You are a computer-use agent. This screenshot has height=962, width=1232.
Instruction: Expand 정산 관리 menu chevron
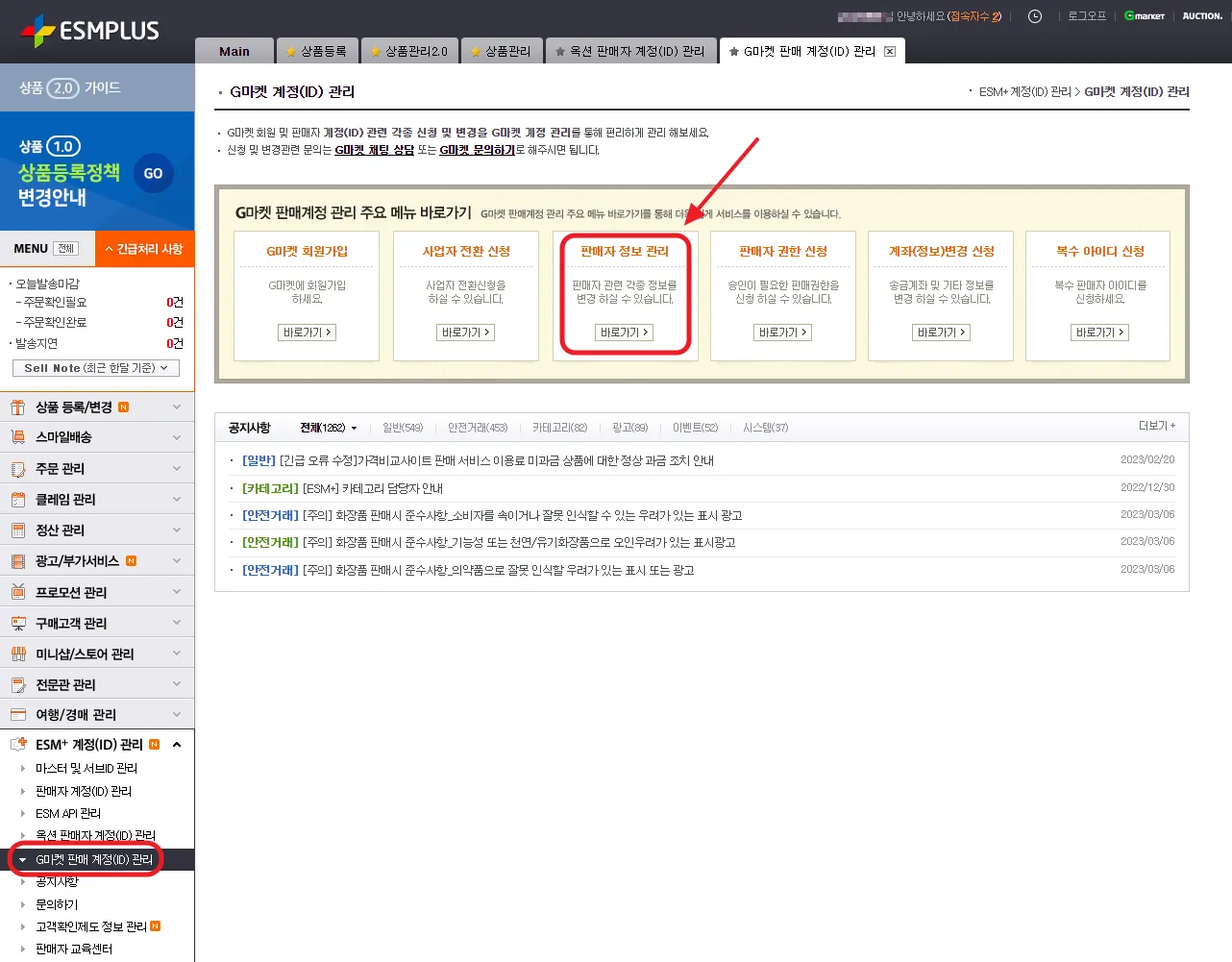point(177,530)
